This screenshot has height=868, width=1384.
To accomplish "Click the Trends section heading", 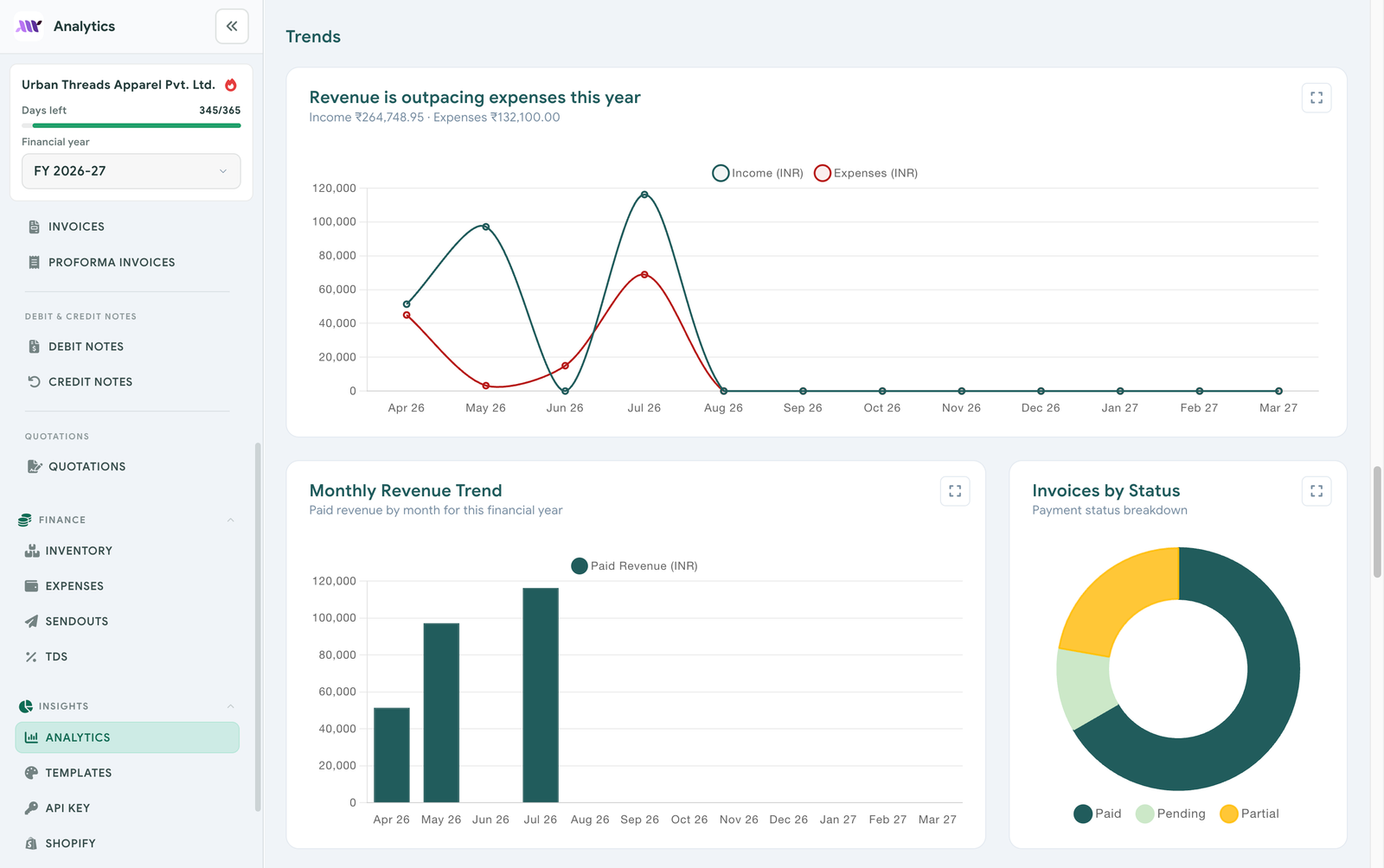I will (313, 36).
